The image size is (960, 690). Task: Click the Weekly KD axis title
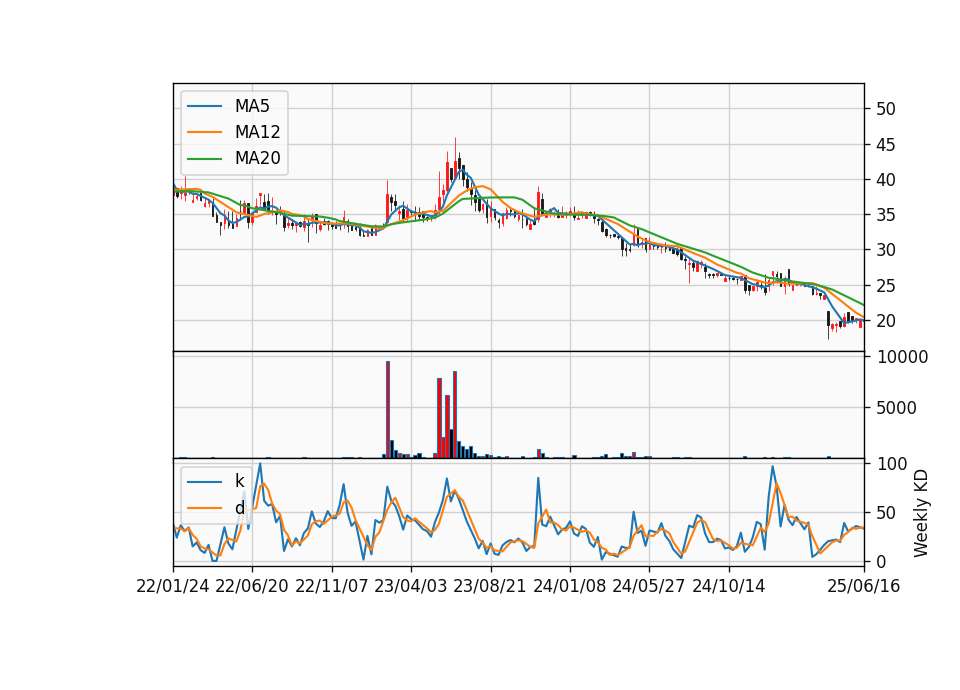pos(921,513)
